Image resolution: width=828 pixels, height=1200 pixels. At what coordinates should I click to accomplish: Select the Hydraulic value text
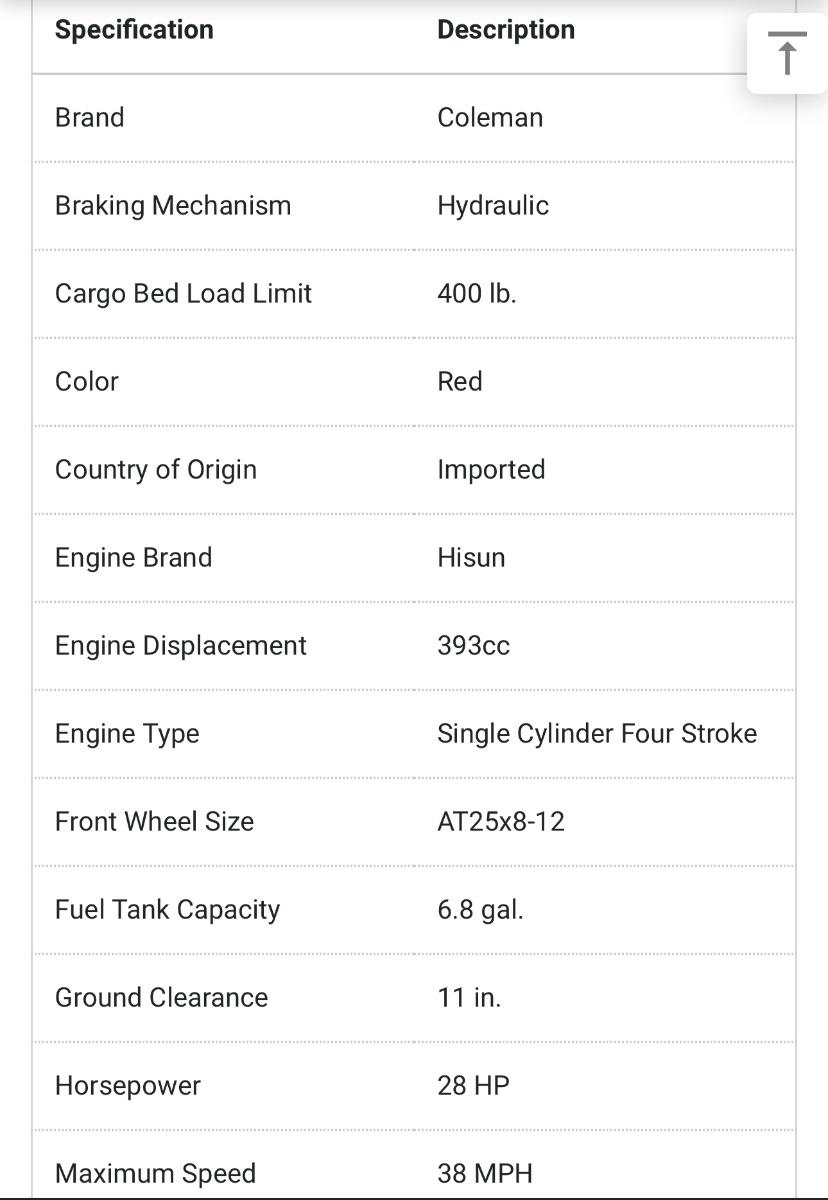pos(493,206)
